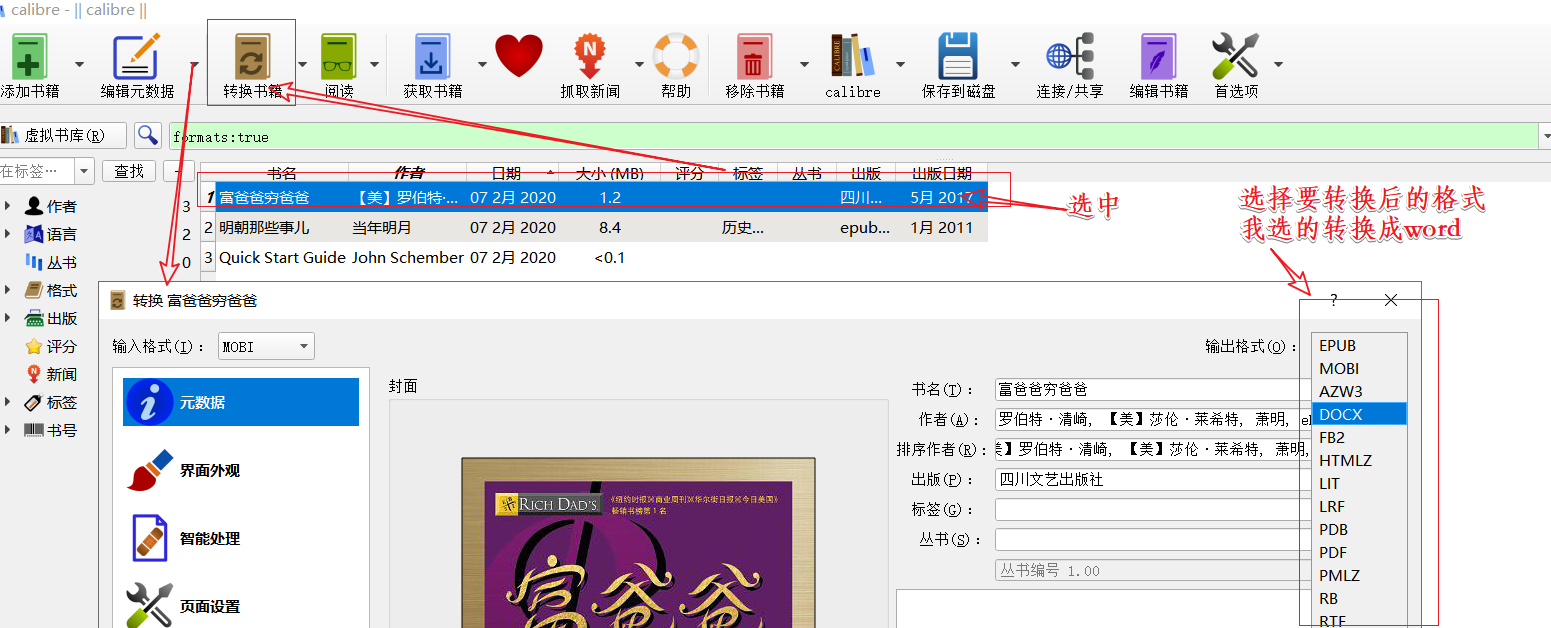This screenshot has height=628, width=1551.
Task: Choose AZW3 output format
Action: tap(1359, 392)
